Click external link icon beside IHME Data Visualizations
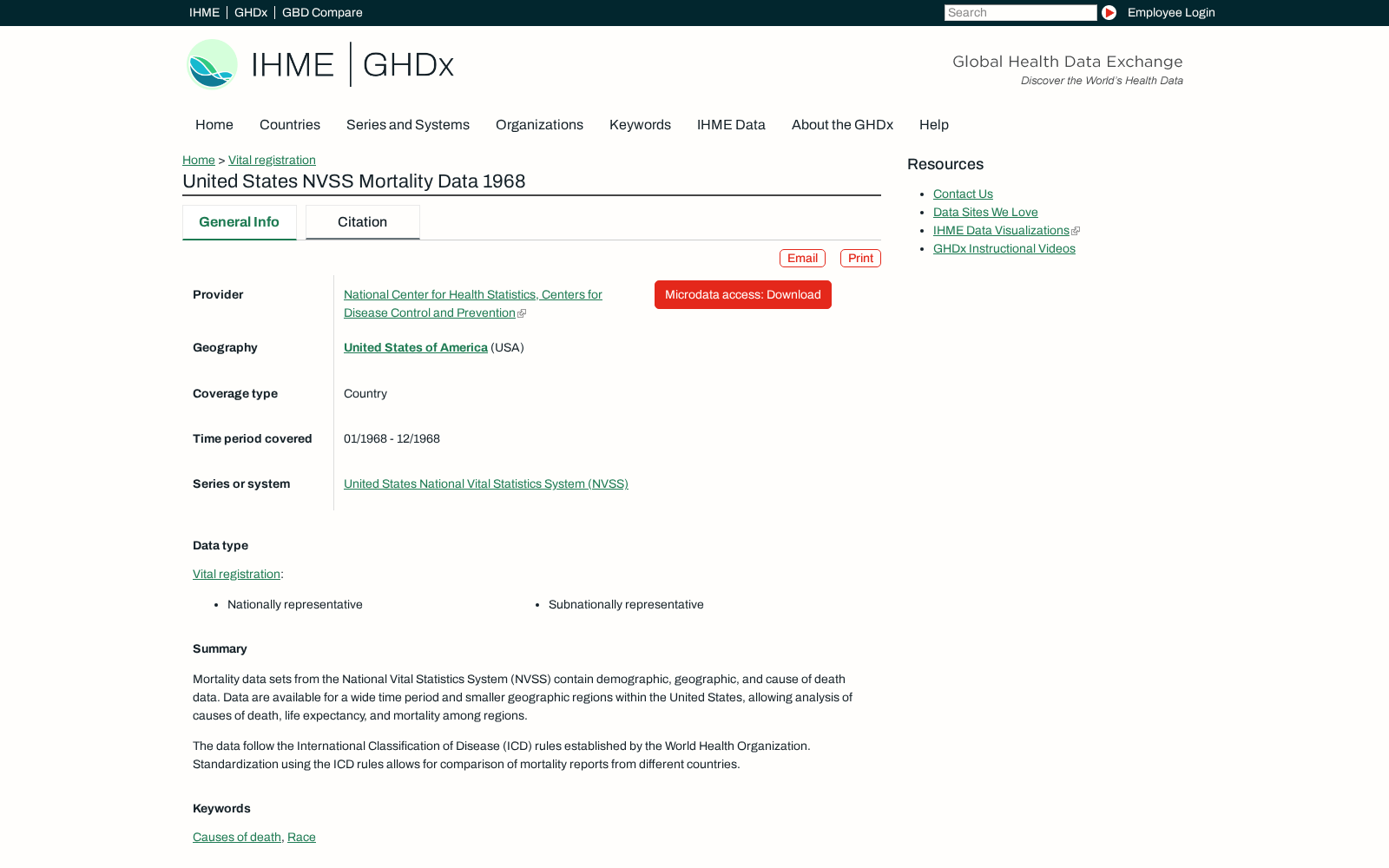This screenshot has height=868, width=1389. pos(1076,231)
